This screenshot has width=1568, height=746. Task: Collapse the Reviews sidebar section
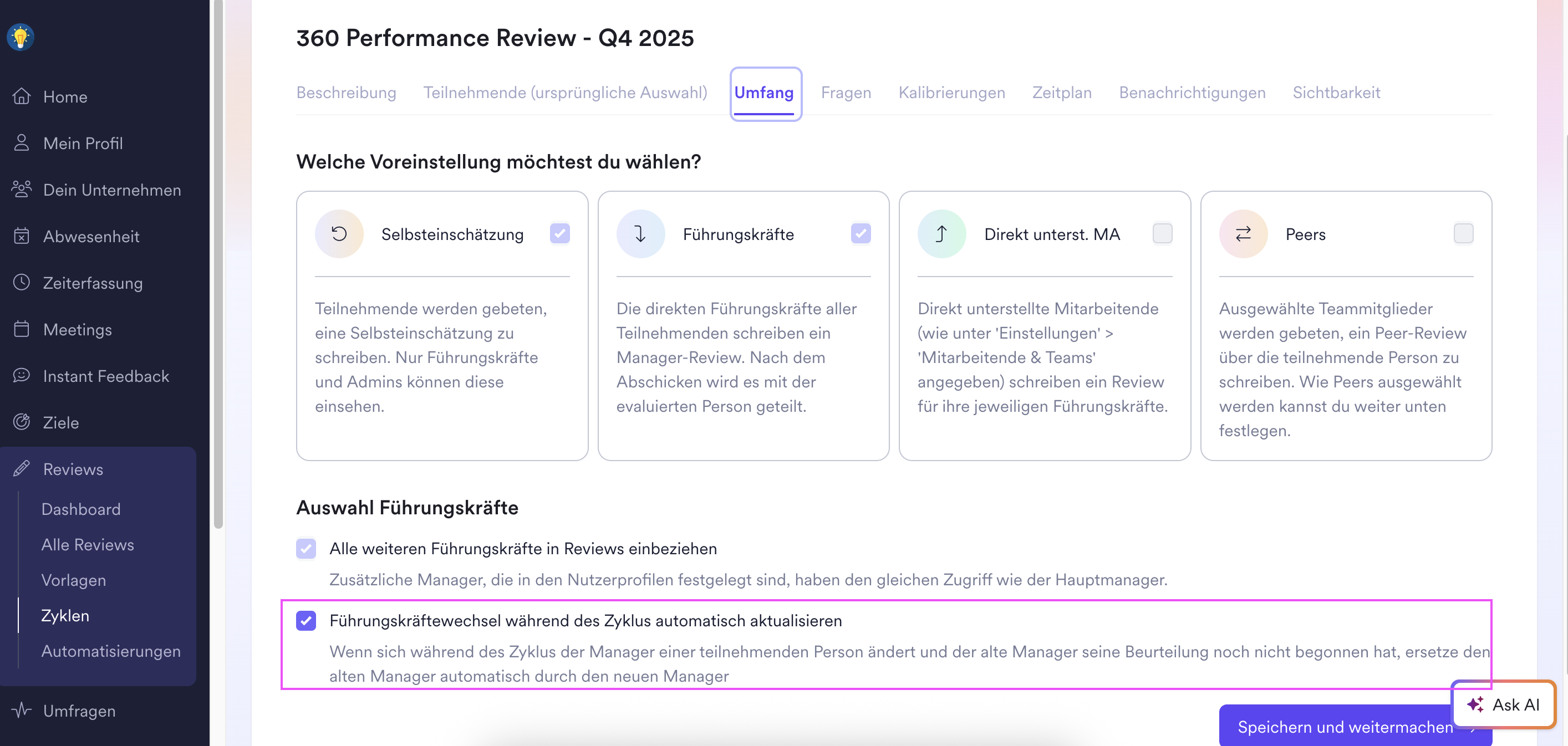pyautogui.click(x=73, y=469)
